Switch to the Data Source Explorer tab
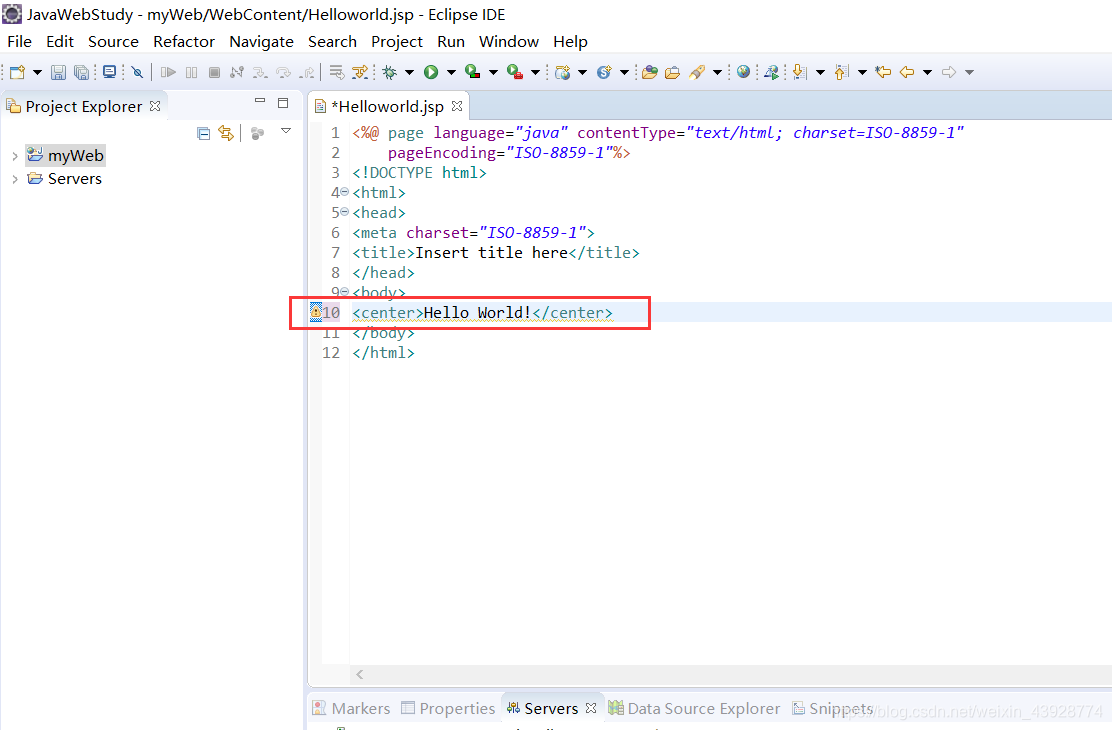Viewport: 1112px width, 730px height. click(694, 708)
